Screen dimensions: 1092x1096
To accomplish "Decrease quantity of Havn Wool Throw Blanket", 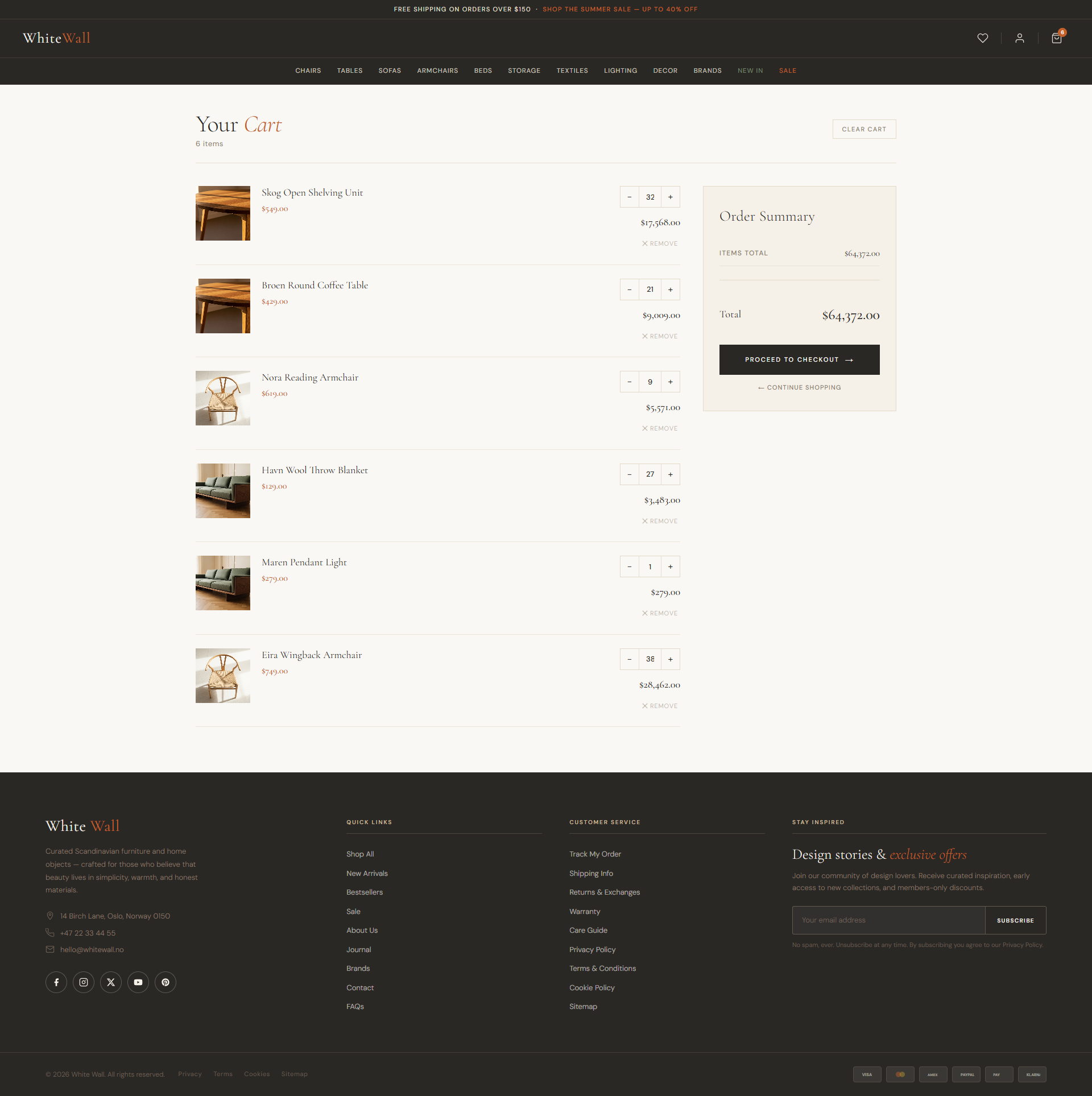I will click(629, 474).
